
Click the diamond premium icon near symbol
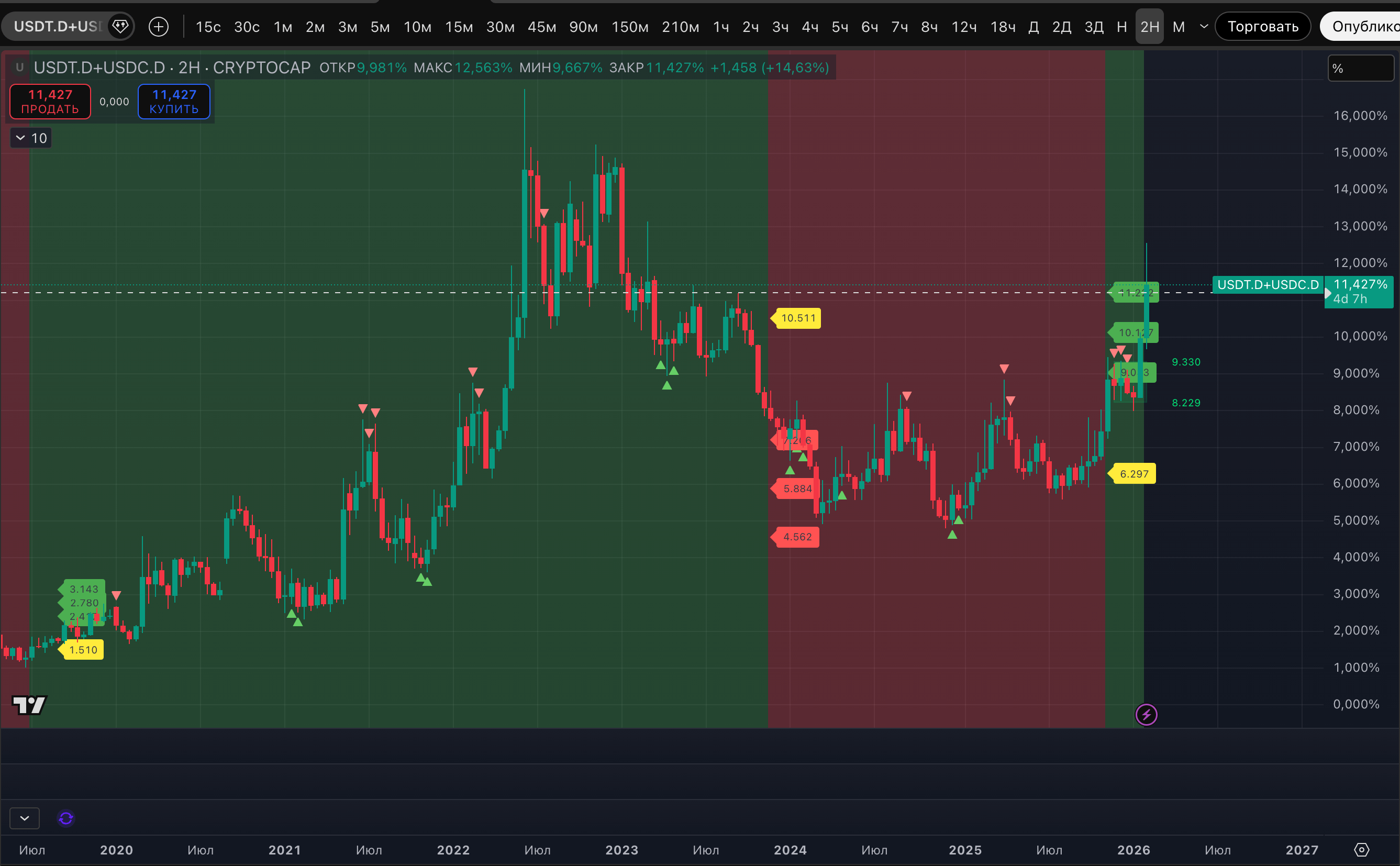click(x=120, y=26)
